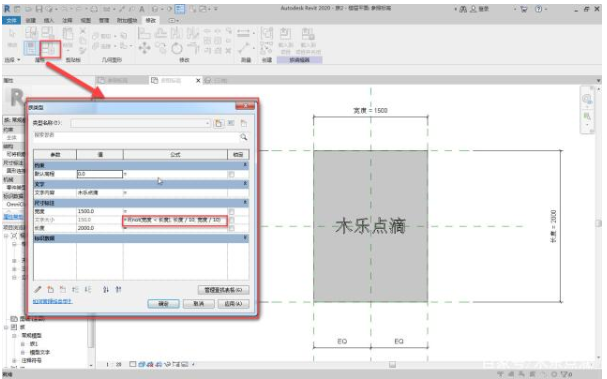Click the Text A icon in quick toolbar
The image size is (607, 379).
click(x=142, y=9)
